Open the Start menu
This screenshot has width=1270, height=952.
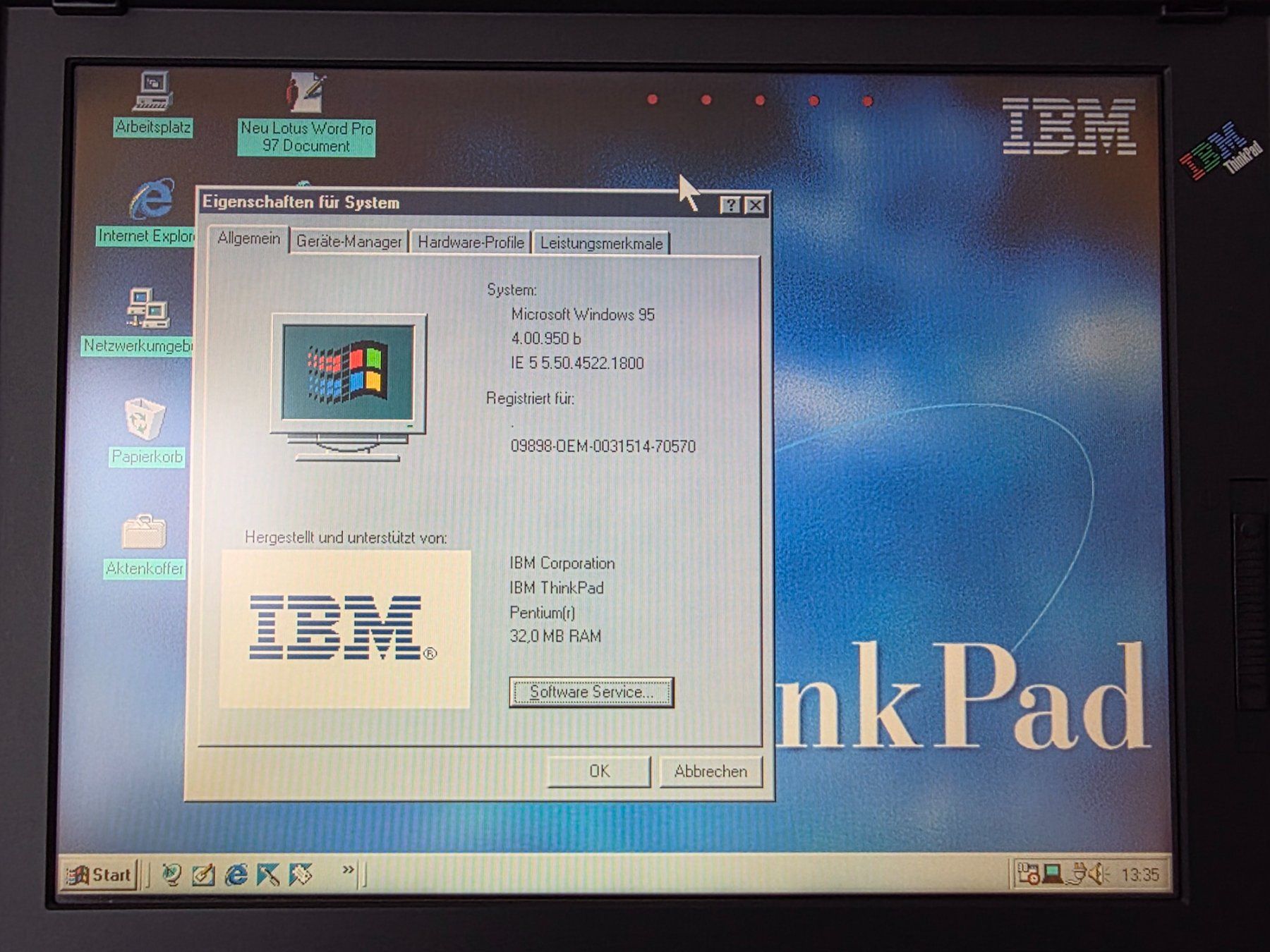(x=99, y=875)
